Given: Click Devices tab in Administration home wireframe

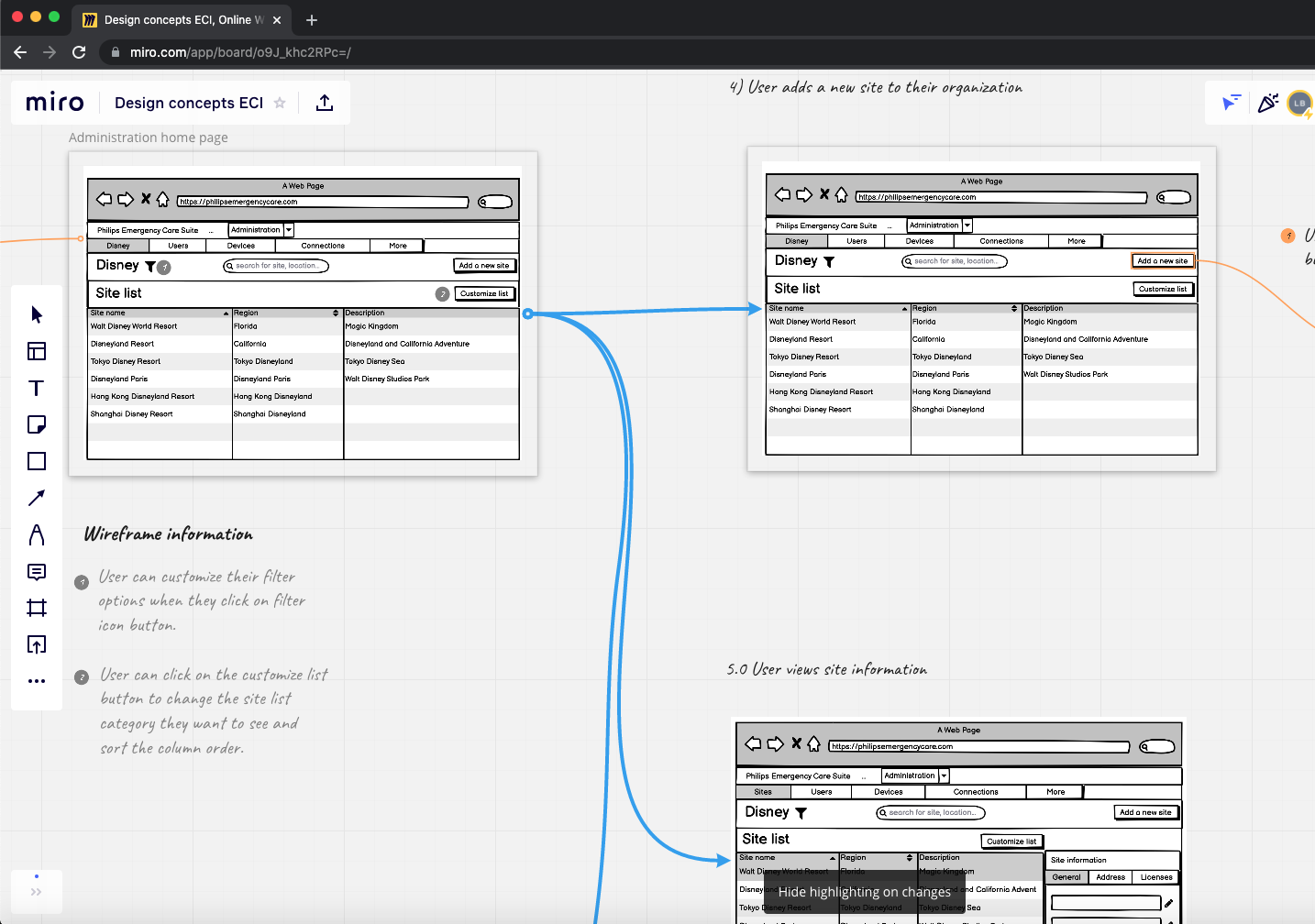Looking at the screenshot, I should pyautogui.click(x=241, y=246).
